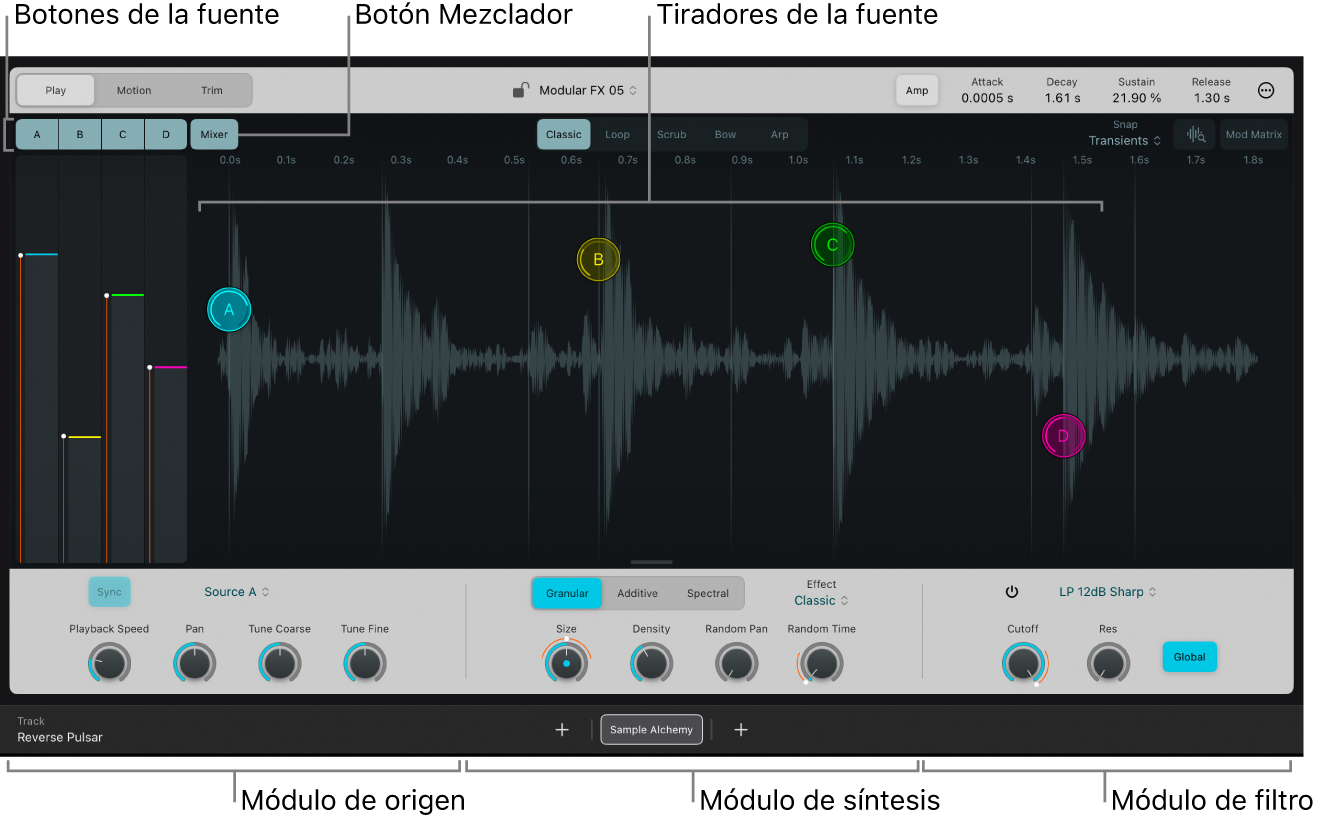The height and width of the screenshot is (819, 1330).
Task: Click the preset lock icon
Action: (520, 90)
